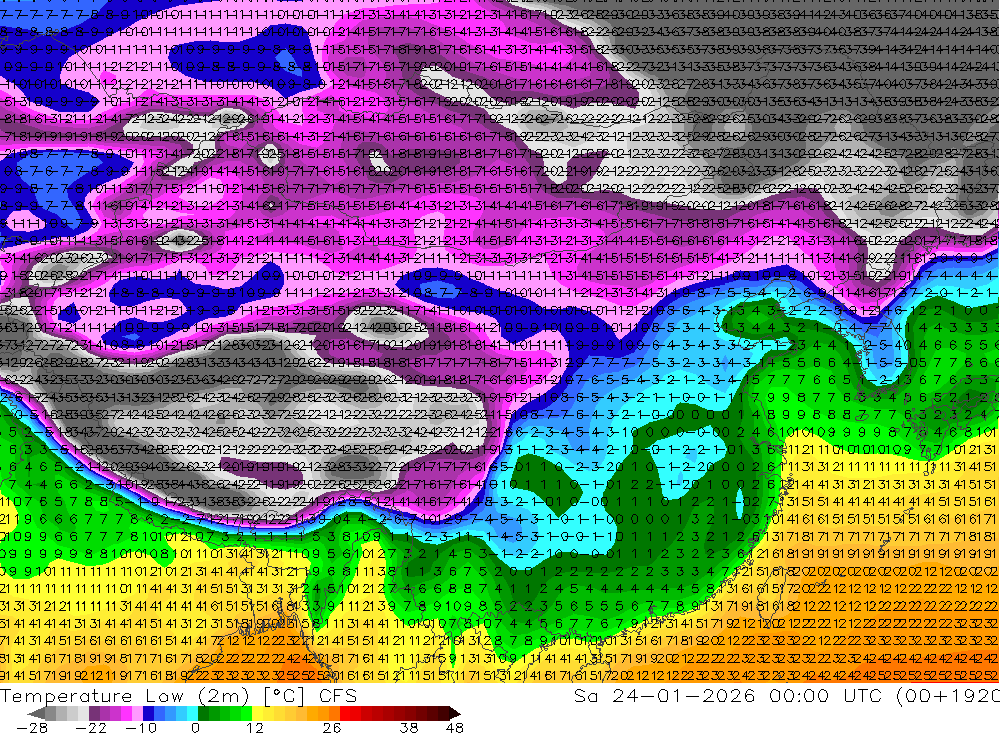
Task: Click the -28 legend value
Action: click(32, 728)
